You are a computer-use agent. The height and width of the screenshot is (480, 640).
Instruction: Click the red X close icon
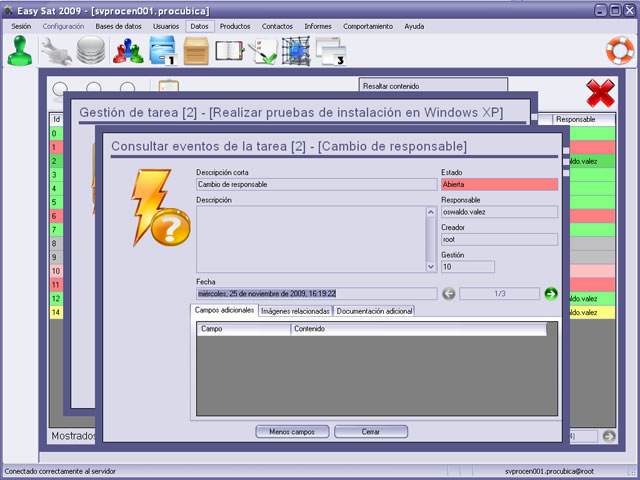600,93
